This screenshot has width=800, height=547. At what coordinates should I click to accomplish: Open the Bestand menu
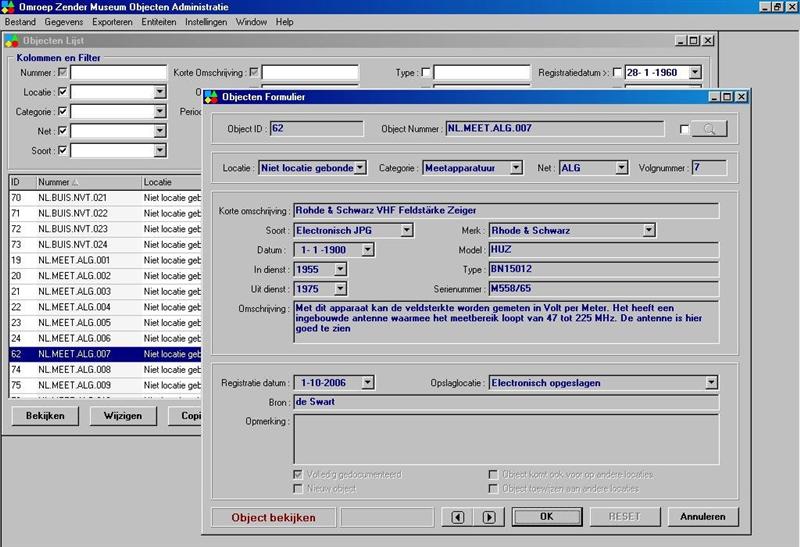tap(20, 22)
